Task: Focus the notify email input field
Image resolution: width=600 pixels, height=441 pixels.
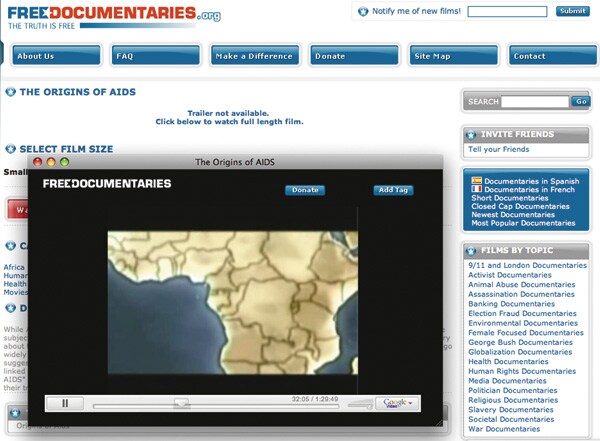Action: tap(507, 11)
